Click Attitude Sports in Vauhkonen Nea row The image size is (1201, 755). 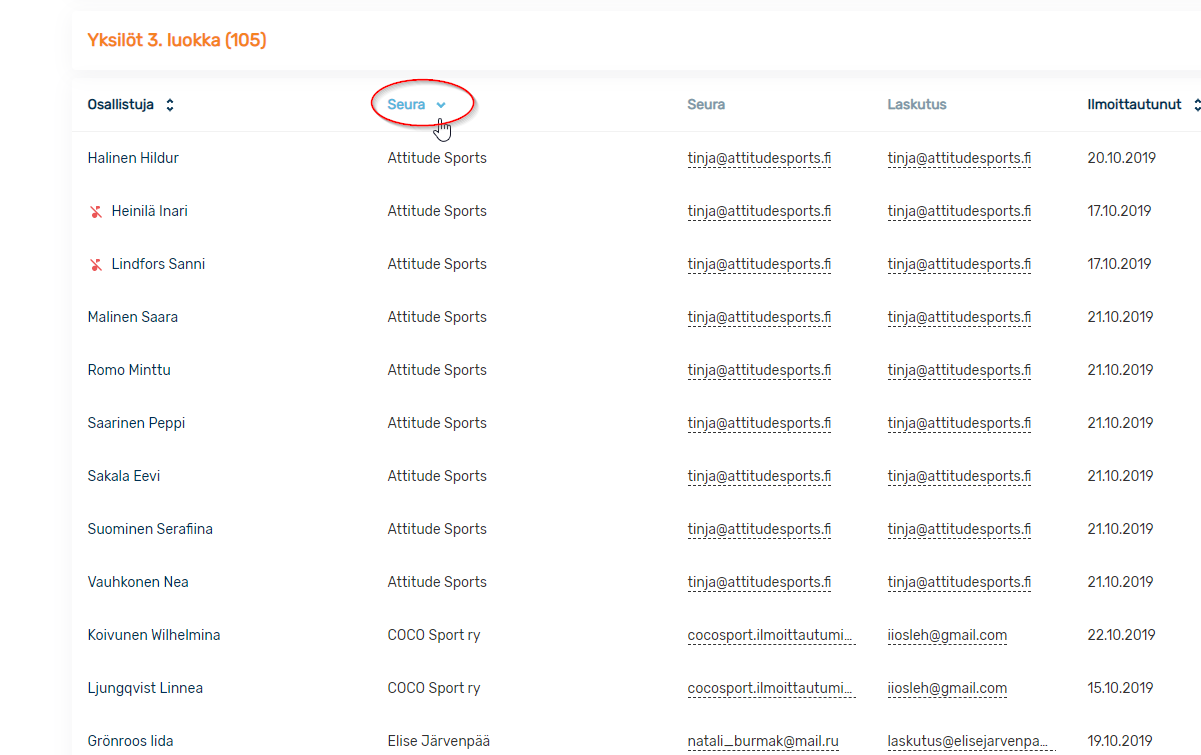437,582
